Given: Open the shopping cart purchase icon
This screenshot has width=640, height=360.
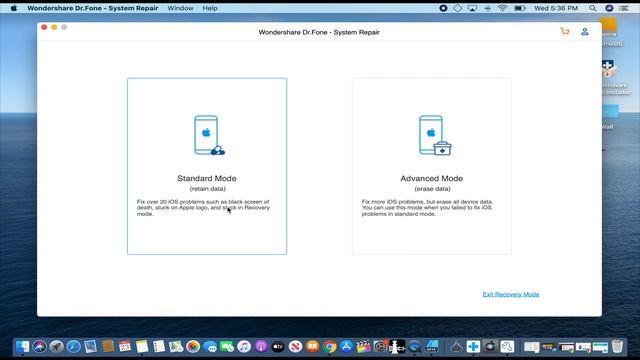Looking at the screenshot, I should click(x=565, y=31).
